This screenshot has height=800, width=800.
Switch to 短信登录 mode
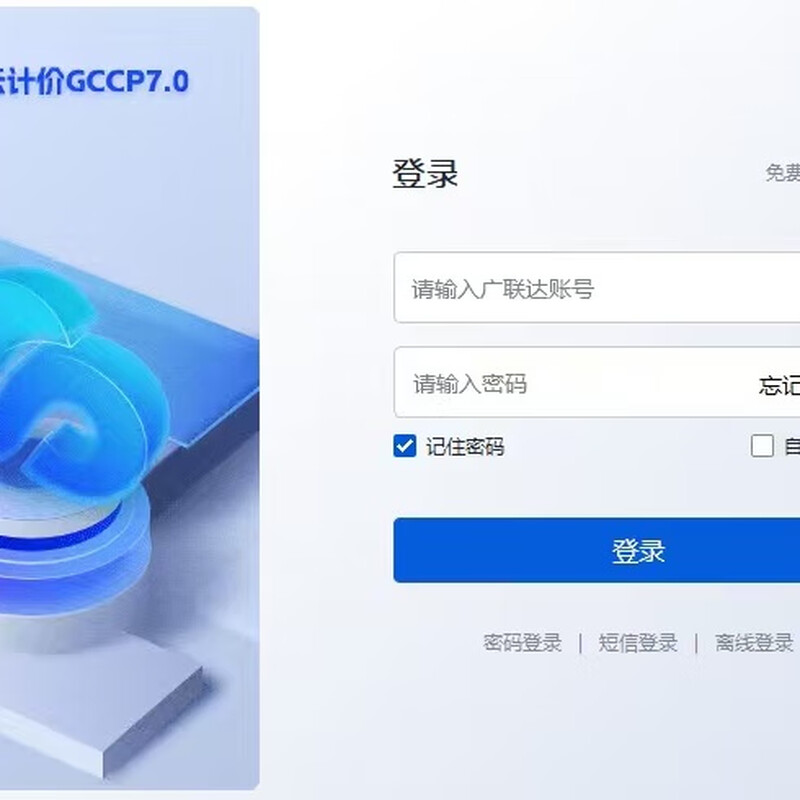(x=638, y=643)
